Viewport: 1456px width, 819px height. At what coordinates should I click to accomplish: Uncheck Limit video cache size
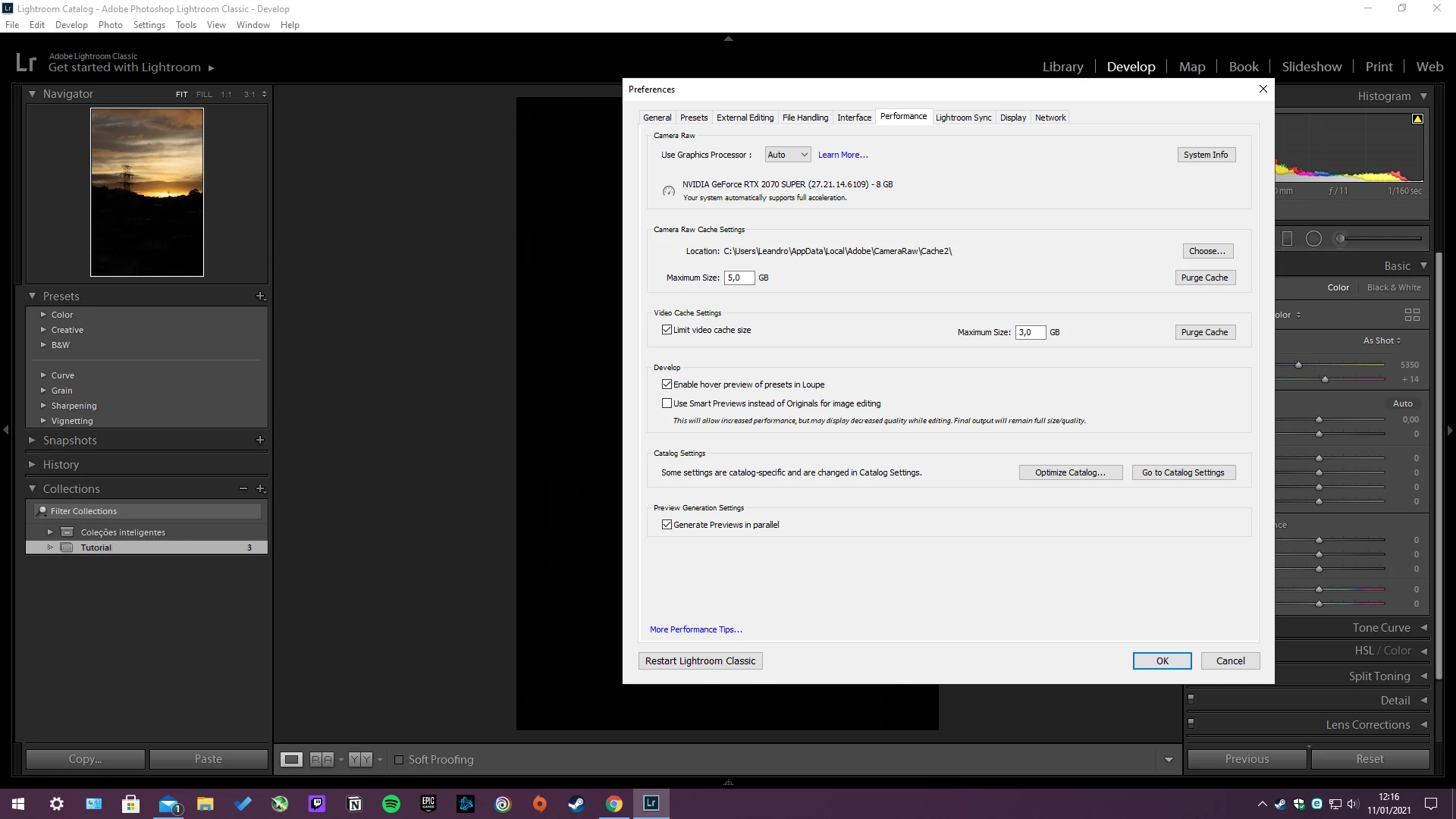[667, 330]
